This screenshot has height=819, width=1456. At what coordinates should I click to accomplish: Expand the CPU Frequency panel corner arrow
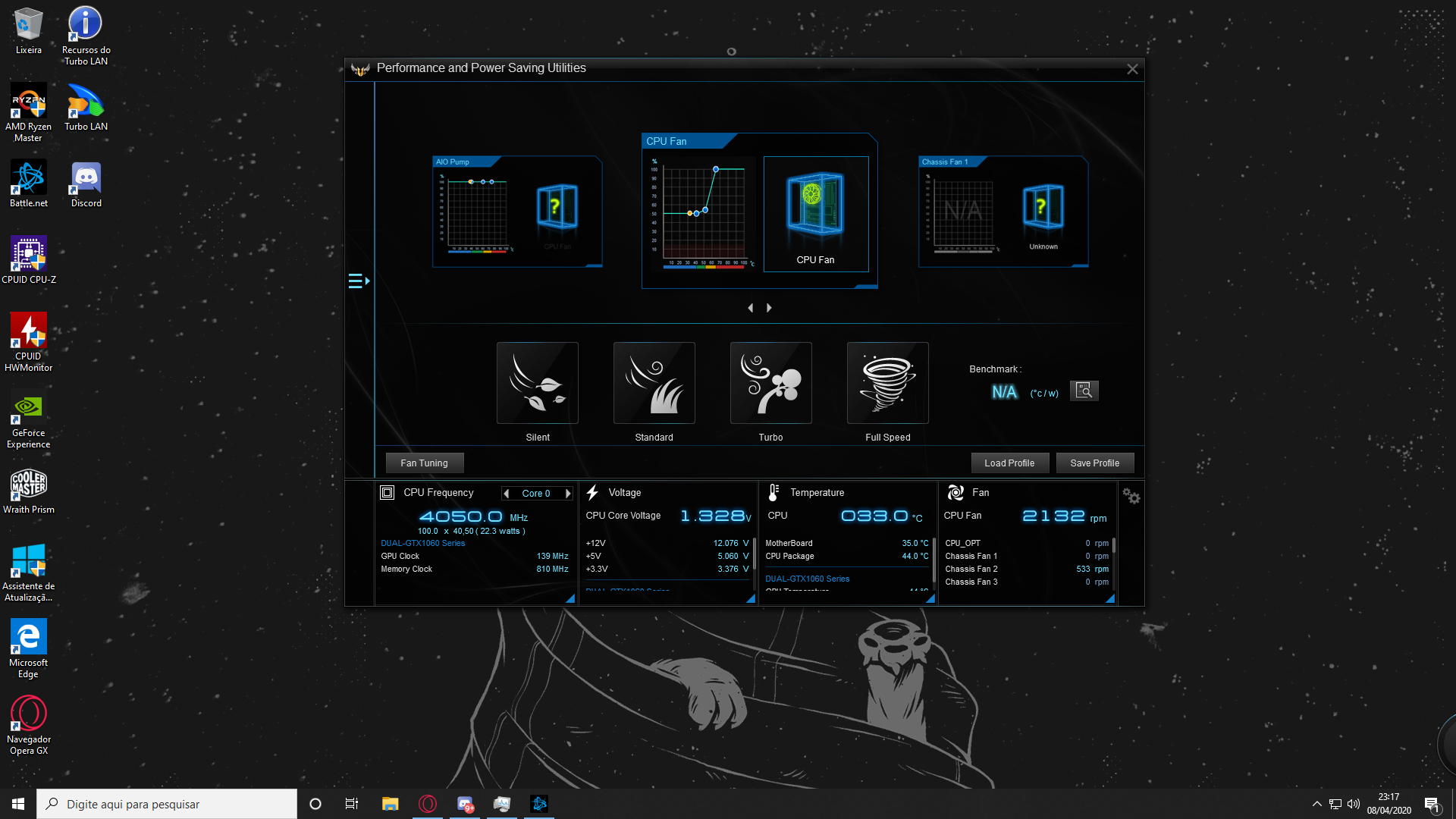coord(570,598)
